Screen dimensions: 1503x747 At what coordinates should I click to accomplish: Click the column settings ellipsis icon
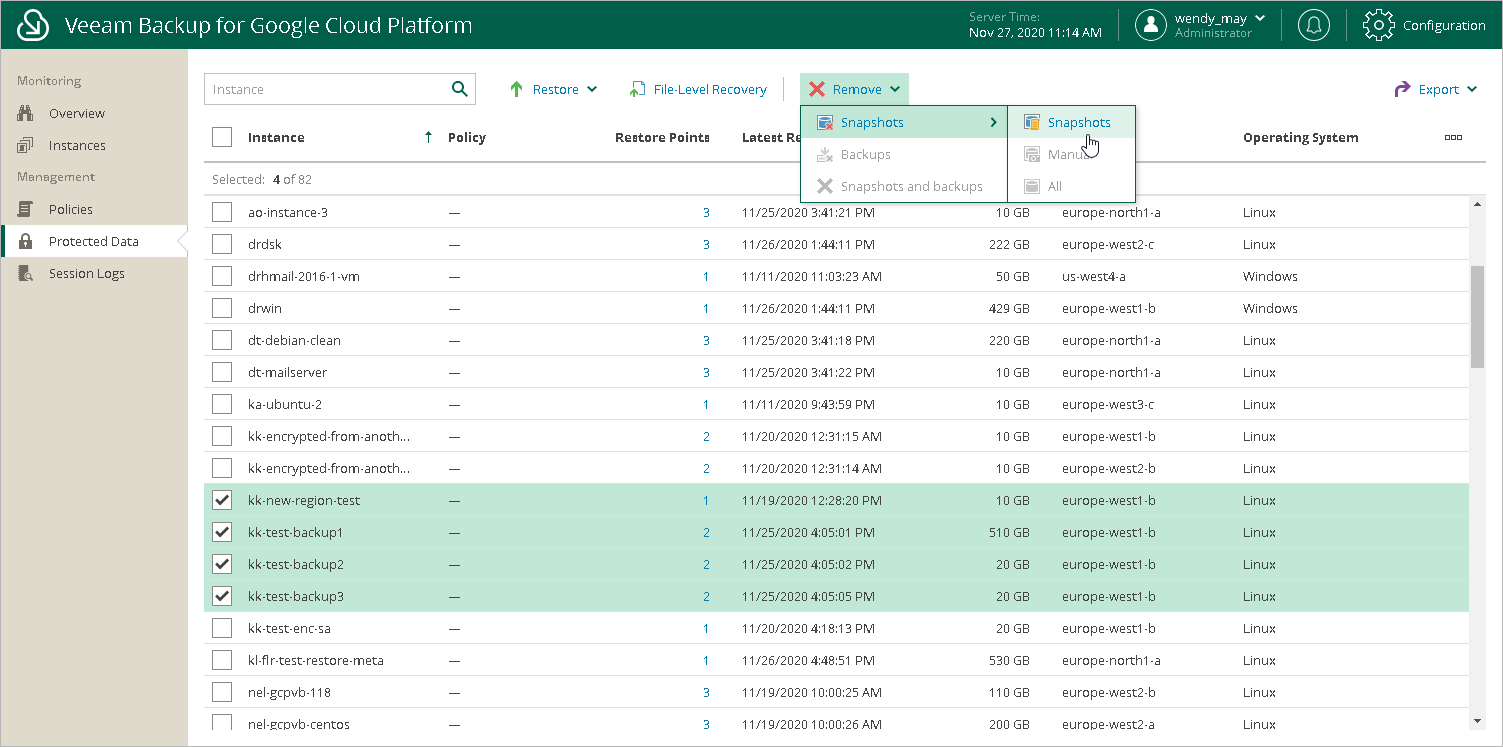click(x=1453, y=138)
